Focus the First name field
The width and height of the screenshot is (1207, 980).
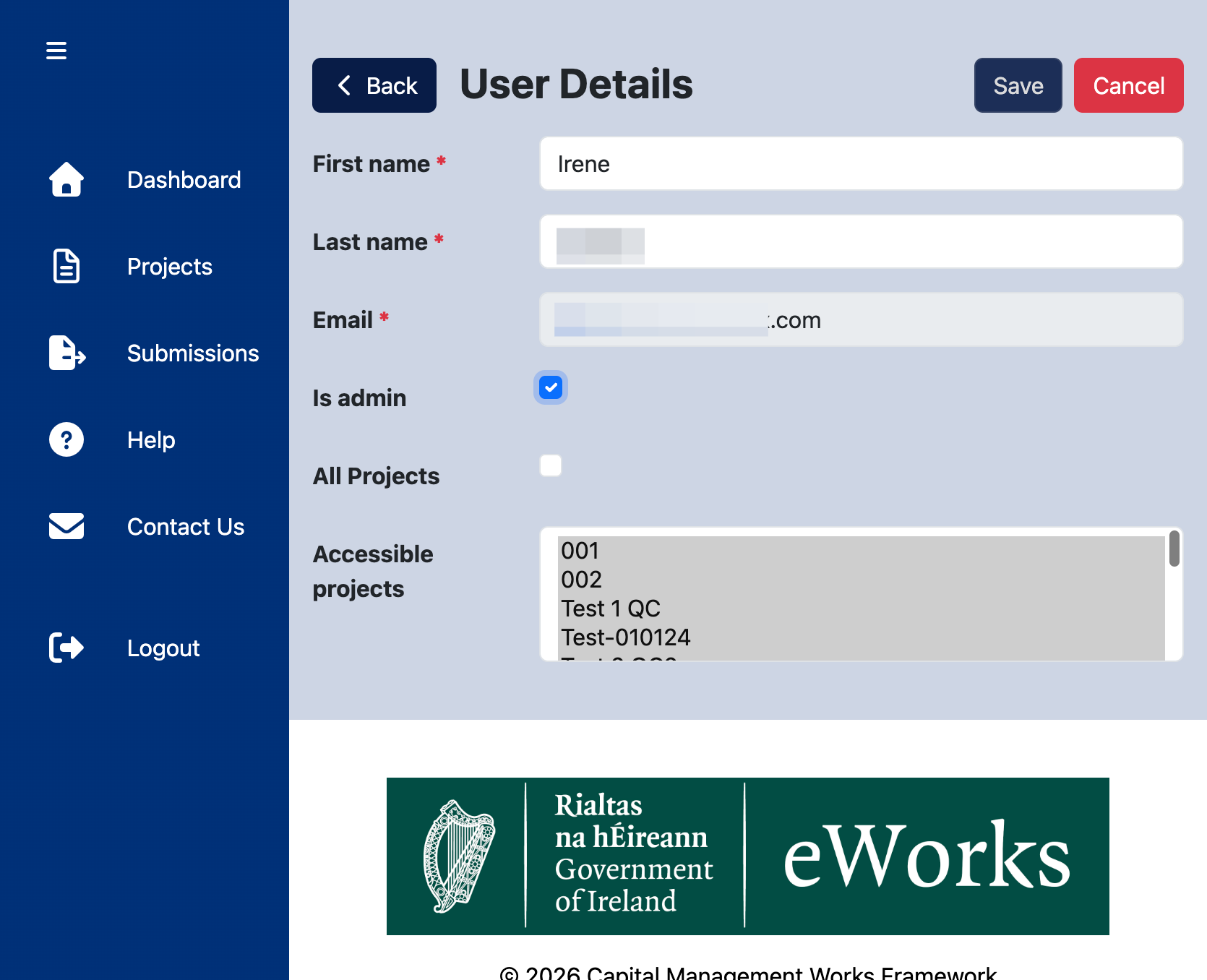862,163
